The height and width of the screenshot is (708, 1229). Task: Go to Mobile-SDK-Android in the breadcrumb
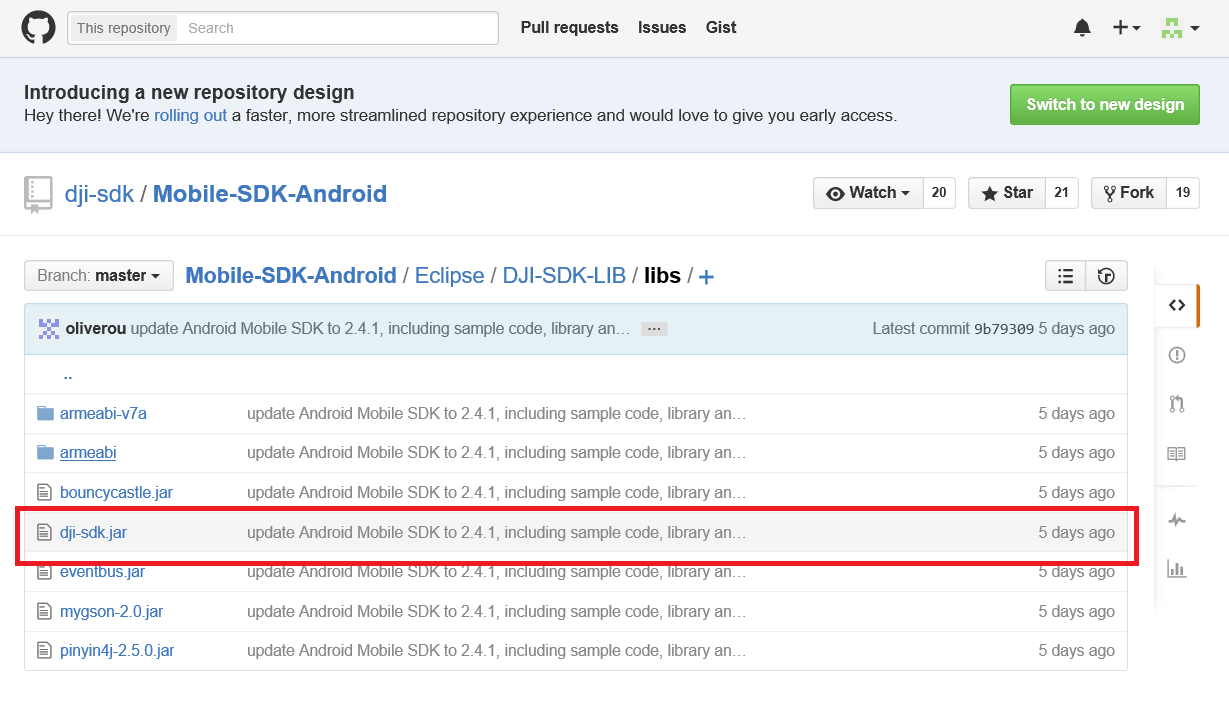click(291, 276)
